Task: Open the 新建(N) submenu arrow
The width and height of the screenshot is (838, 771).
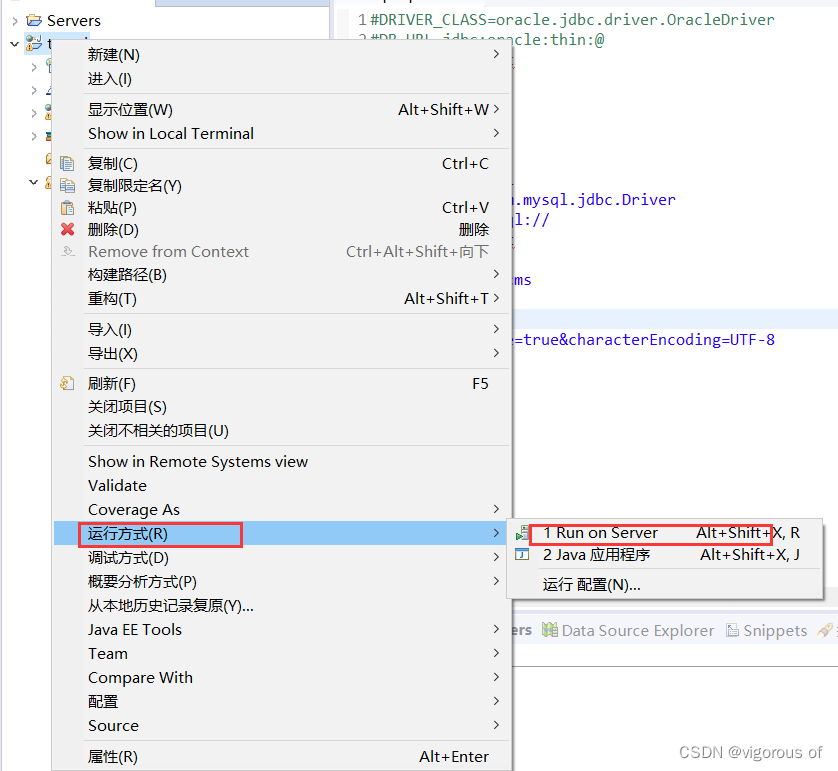Action: coord(496,54)
